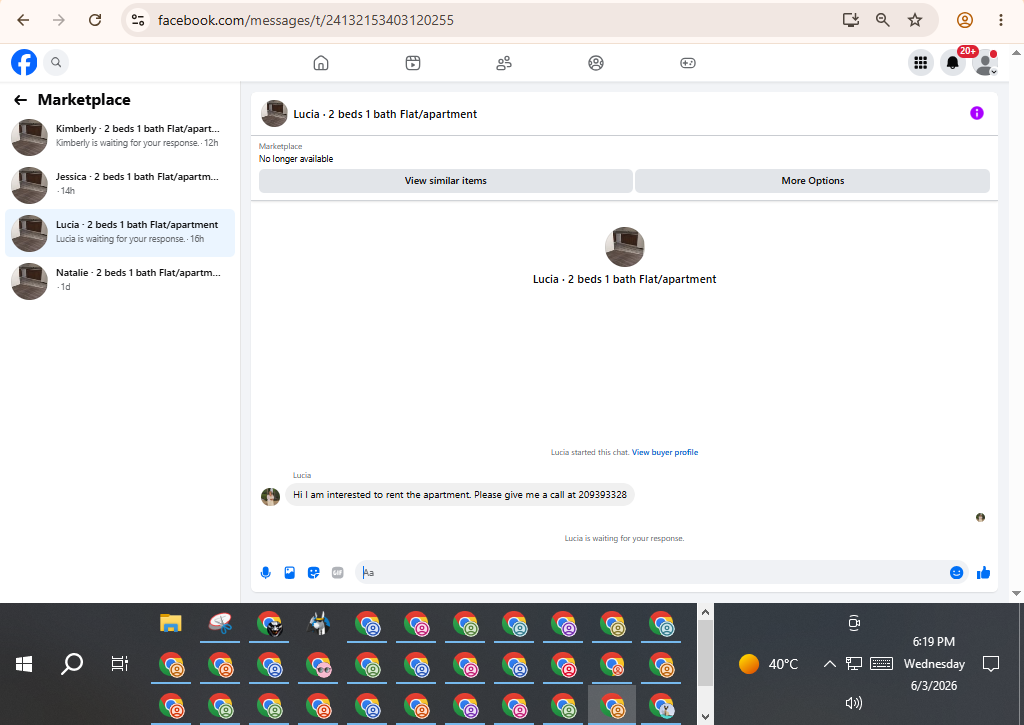Screen dimensions: 1024x725
Task: Open Windows taskbar search
Action: coord(72,664)
